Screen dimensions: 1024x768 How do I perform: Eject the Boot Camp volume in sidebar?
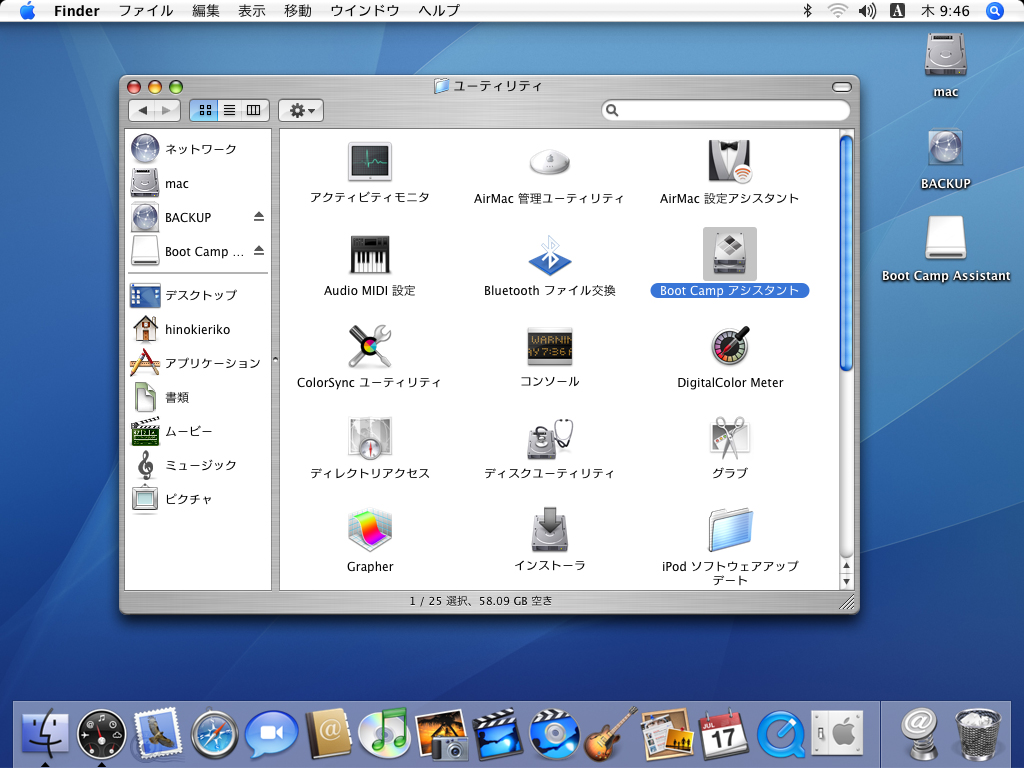click(x=258, y=251)
